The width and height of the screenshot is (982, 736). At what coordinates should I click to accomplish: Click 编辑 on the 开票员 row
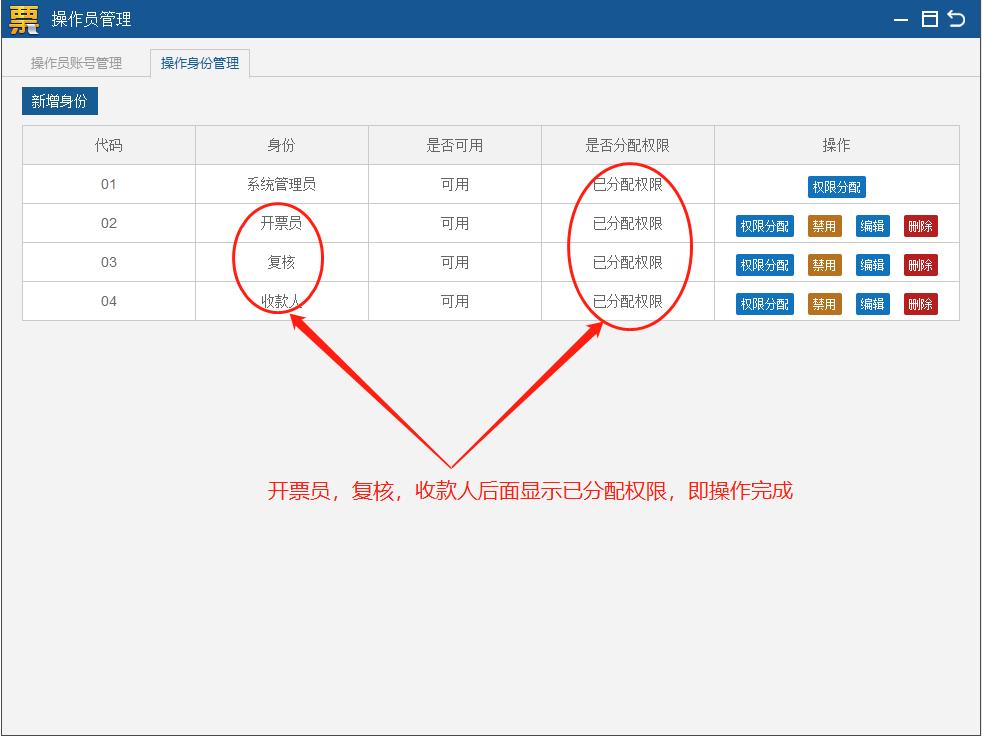point(871,225)
